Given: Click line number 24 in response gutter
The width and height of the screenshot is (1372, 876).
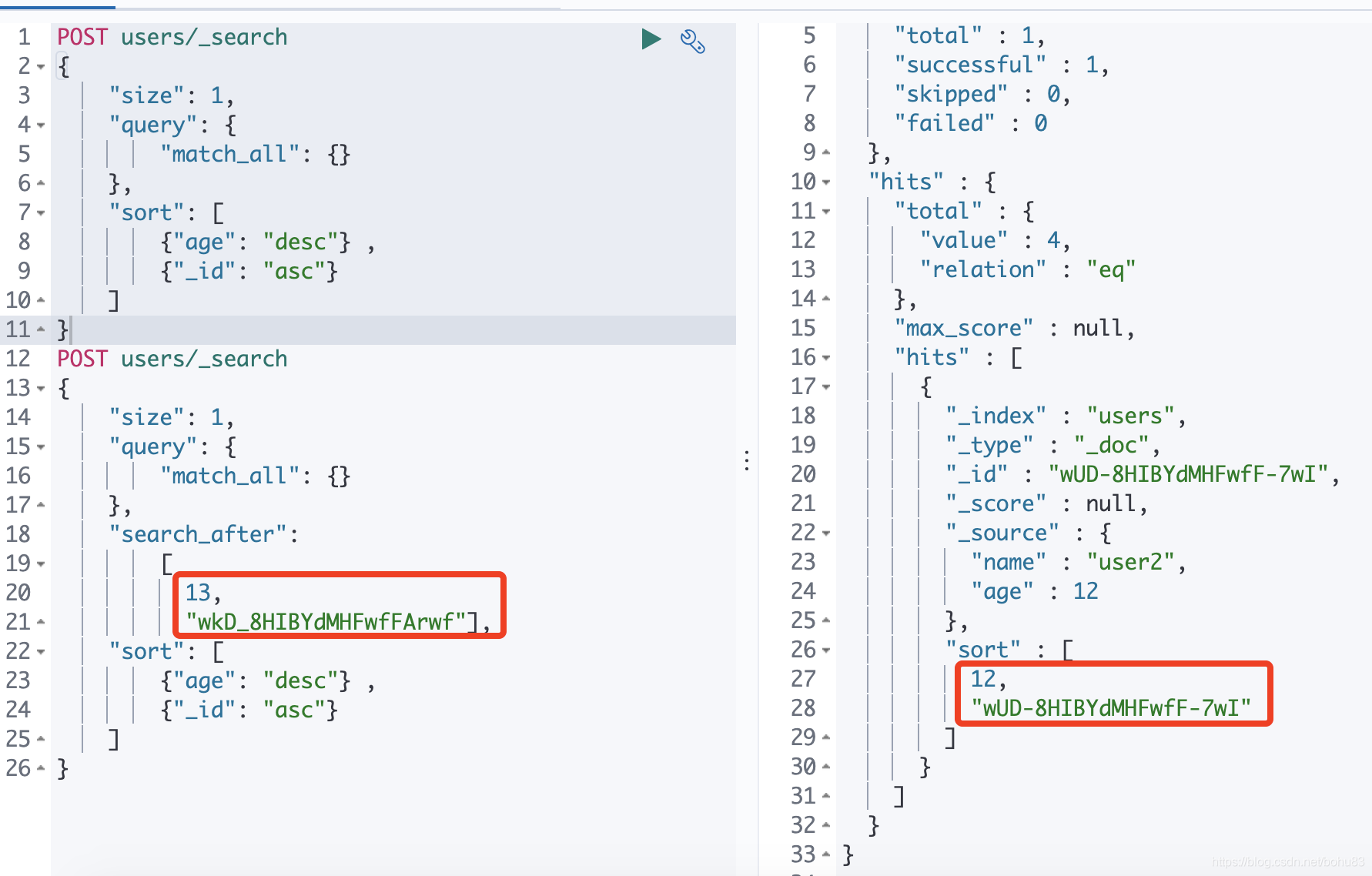Looking at the screenshot, I should pyautogui.click(x=803, y=591).
